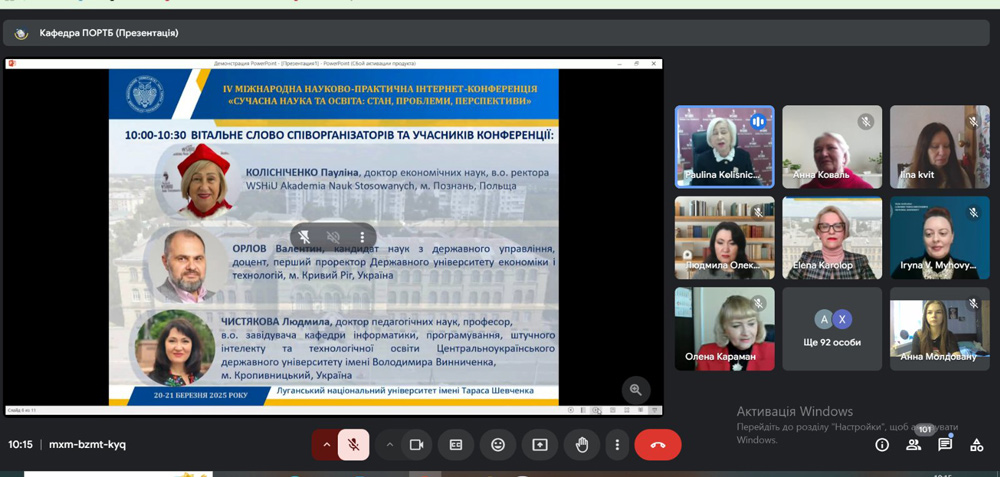Unpin the presentation using the pin icon
Image resolution: width=1000 pixels, height=477 pixels.
pyautogui.click(x=305, y=237)
